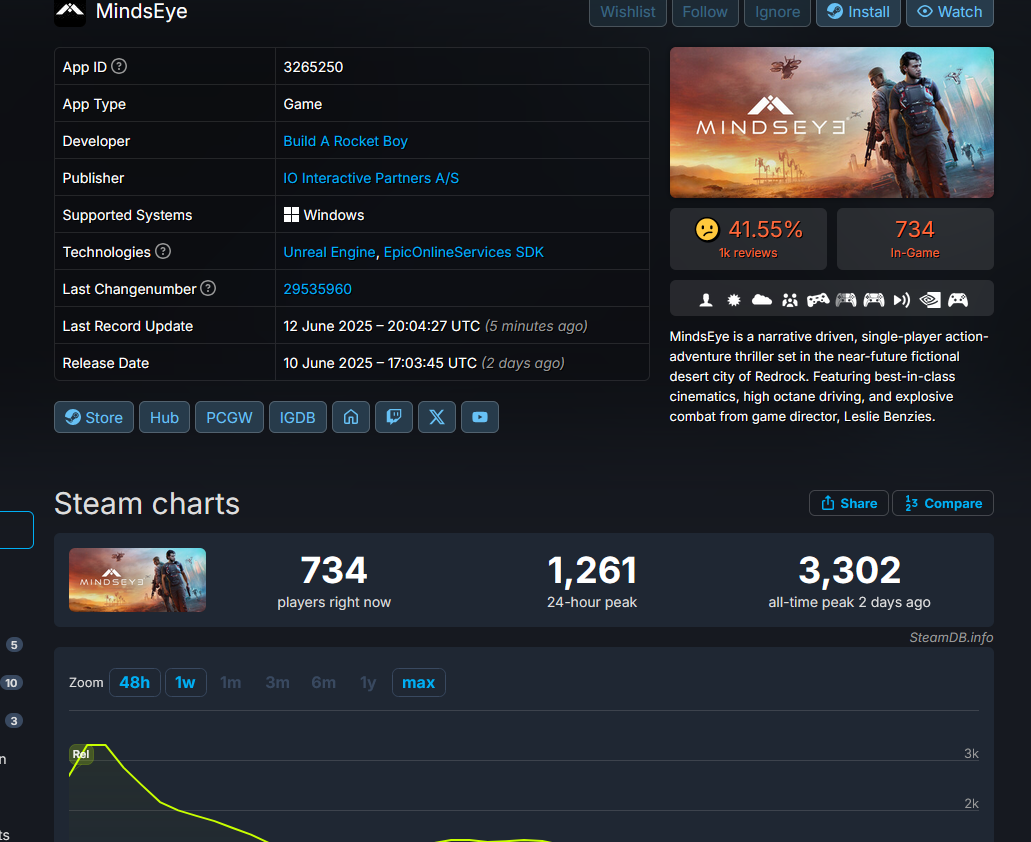This screenshot has height=842, width=1031.
Task: Open the EpicOnlineServices SDK link
Action: pos(464,252)
